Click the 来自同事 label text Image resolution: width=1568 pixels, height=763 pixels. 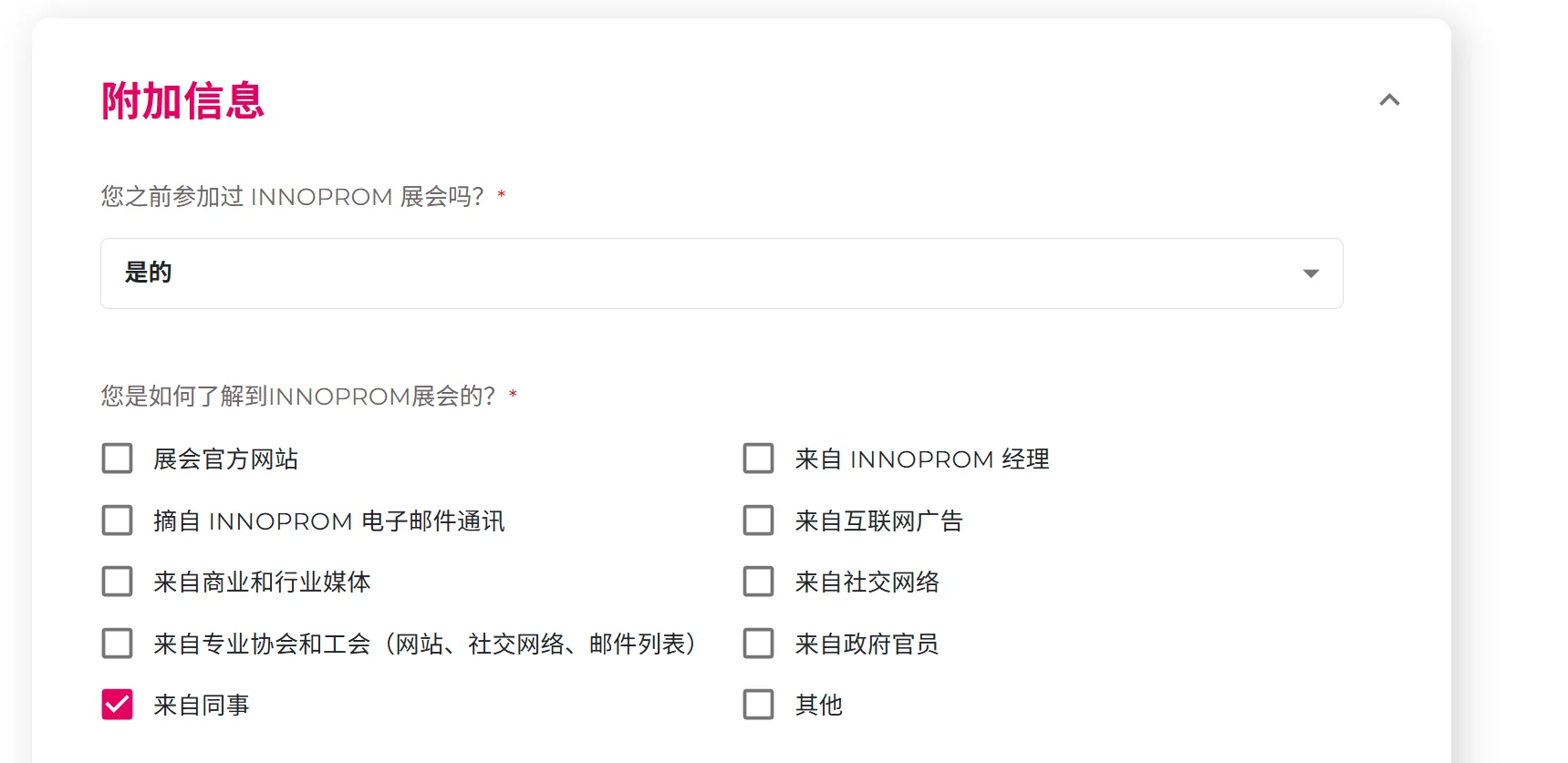click(202, 706)
